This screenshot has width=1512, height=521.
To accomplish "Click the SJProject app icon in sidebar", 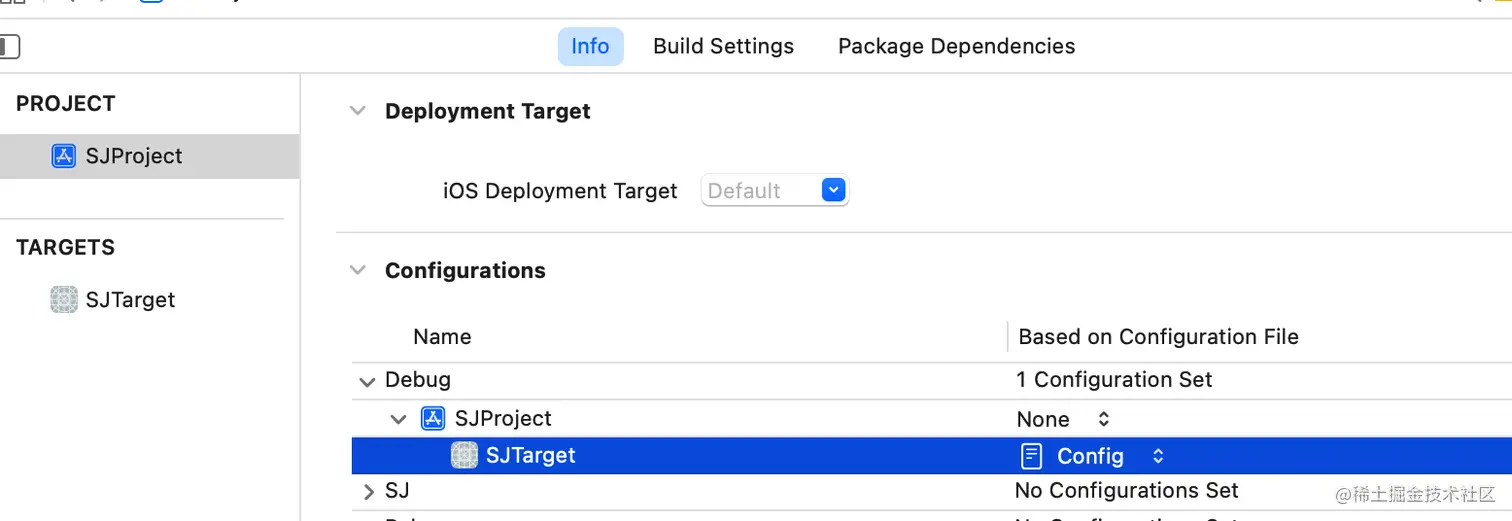I will point(64,156).
